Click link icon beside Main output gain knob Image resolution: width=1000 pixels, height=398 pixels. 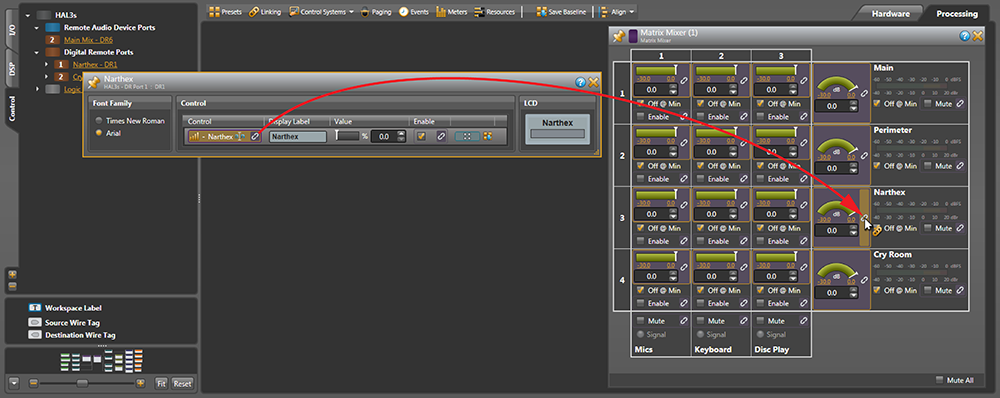pos(864,93)
